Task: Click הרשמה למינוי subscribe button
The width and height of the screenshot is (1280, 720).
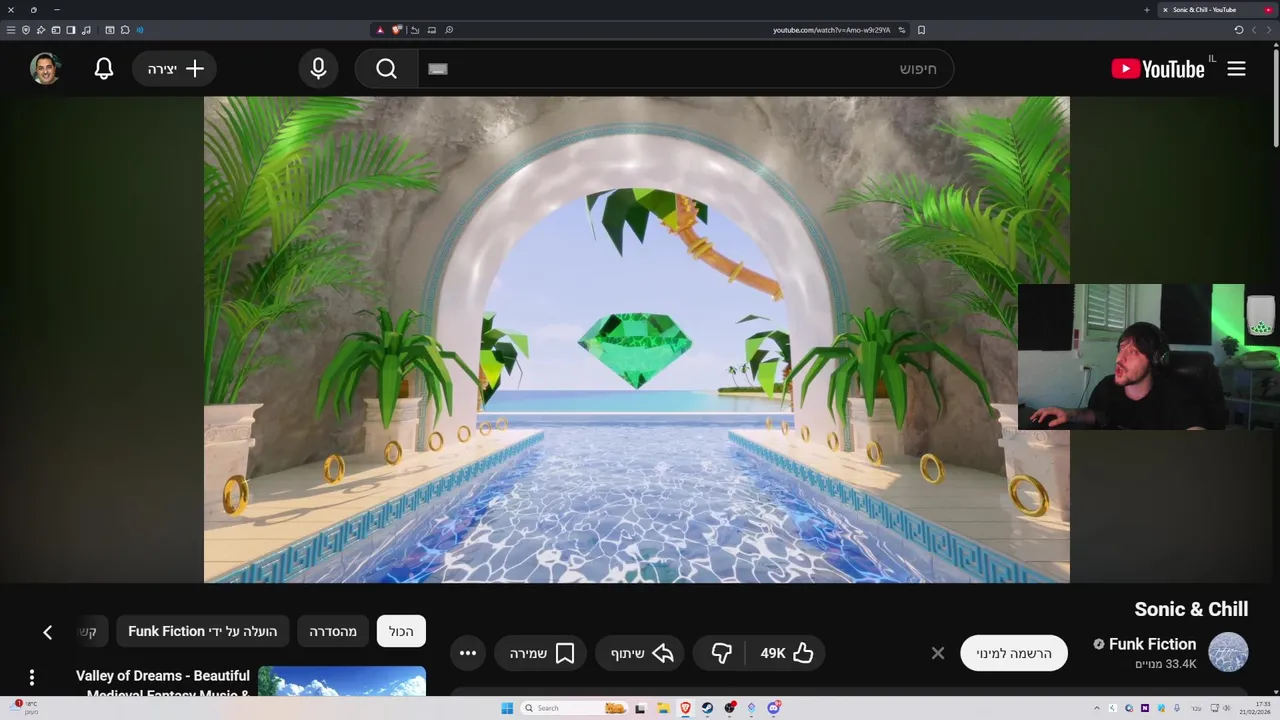Action: 1014,653
